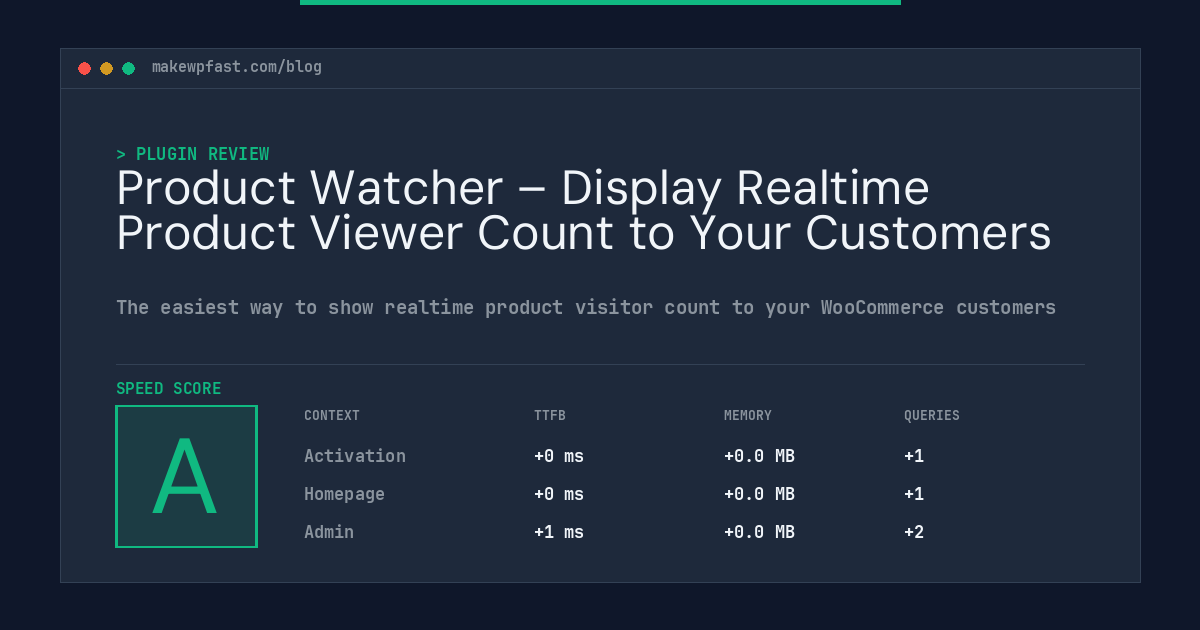Image resolution: width=1200 pixels, height=630 pixels.
Task: Click the green window dot
Action: (x=128, y=68)
